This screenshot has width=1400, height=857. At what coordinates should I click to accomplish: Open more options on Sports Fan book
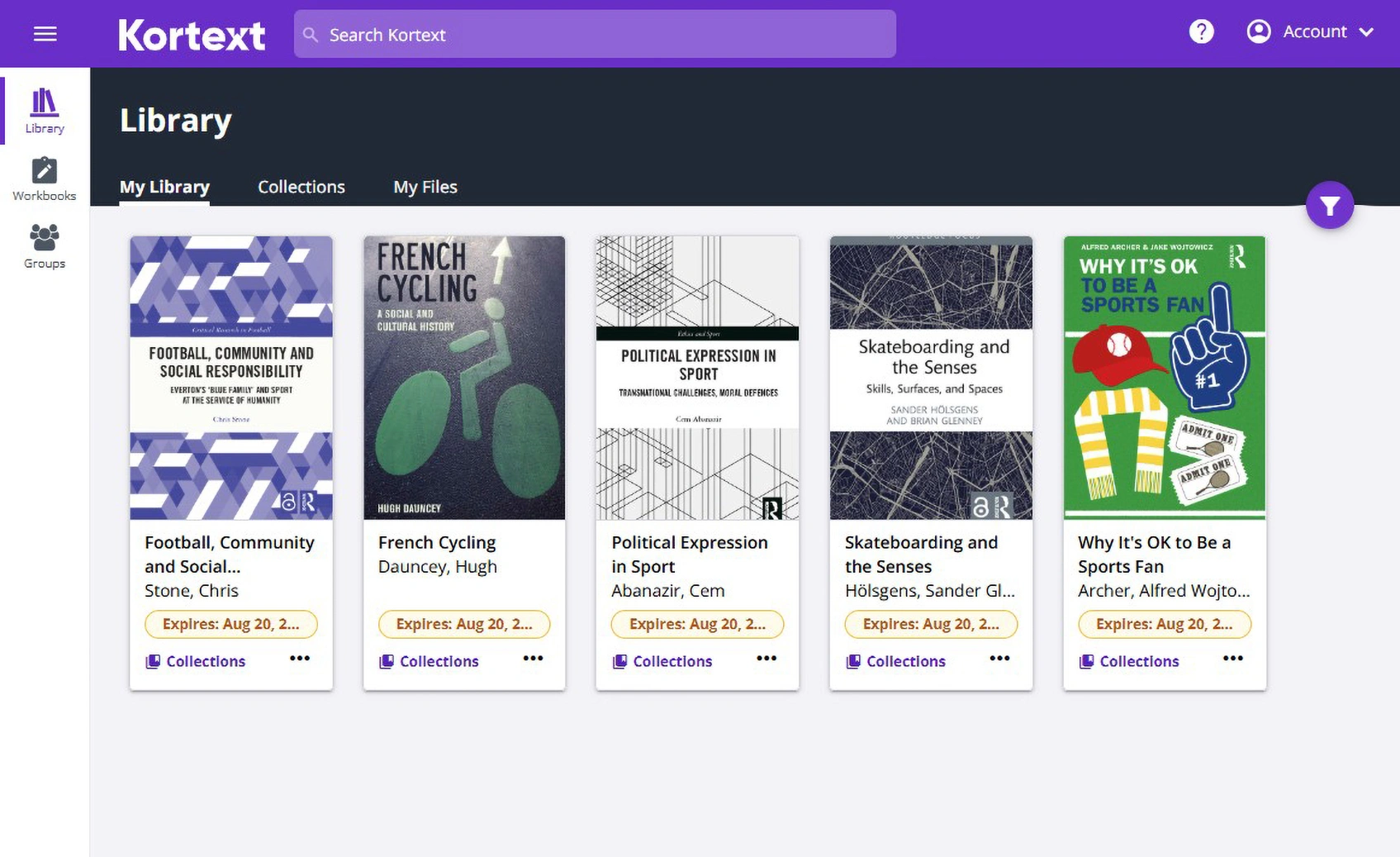coord(1233,659)
